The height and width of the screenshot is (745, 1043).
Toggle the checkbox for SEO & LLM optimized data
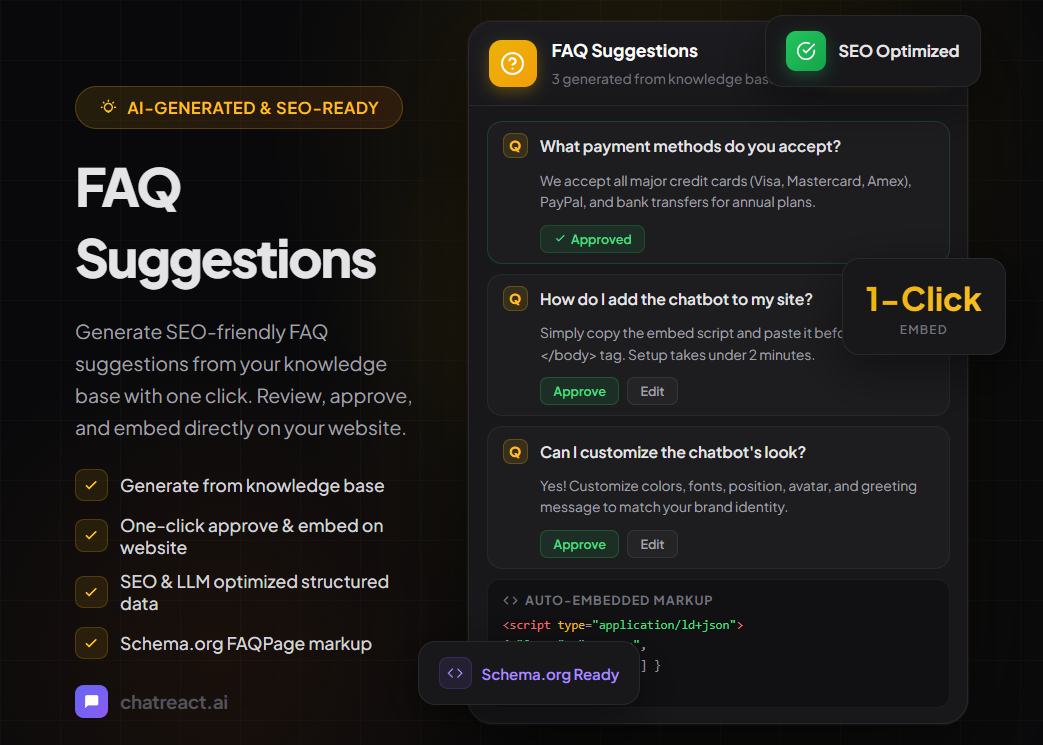(x=91, y=592)
